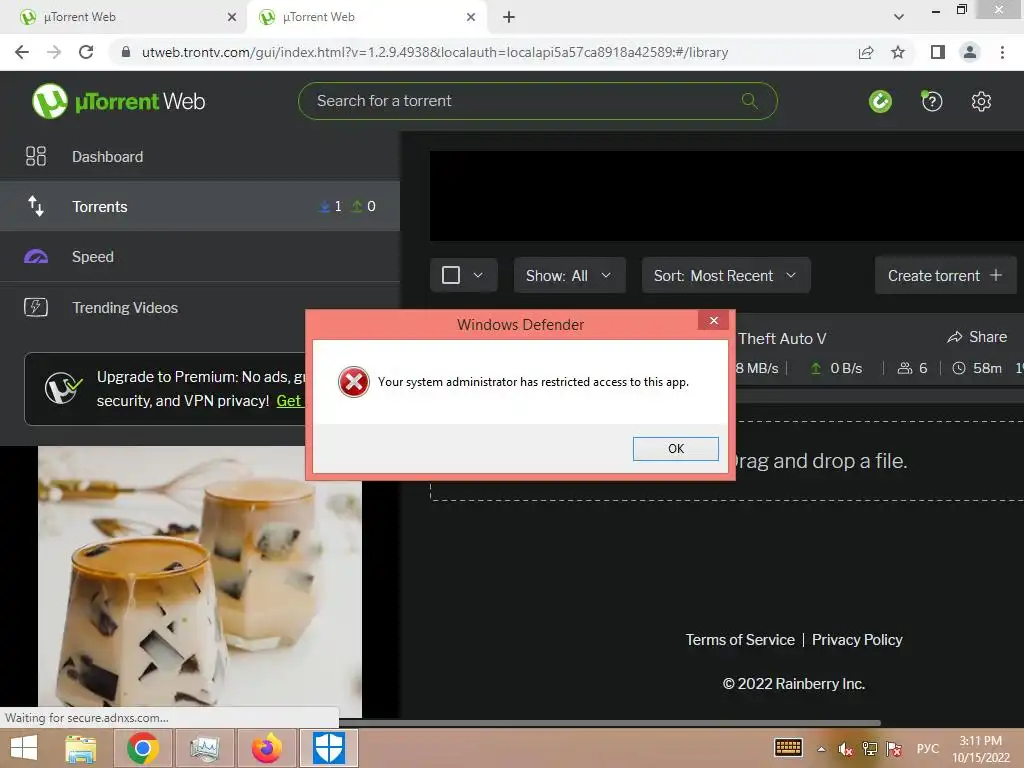The width and height of the screenshot is (1024, 768).
Task: Open the Dashboard grid icon
Action: point(36,156)
